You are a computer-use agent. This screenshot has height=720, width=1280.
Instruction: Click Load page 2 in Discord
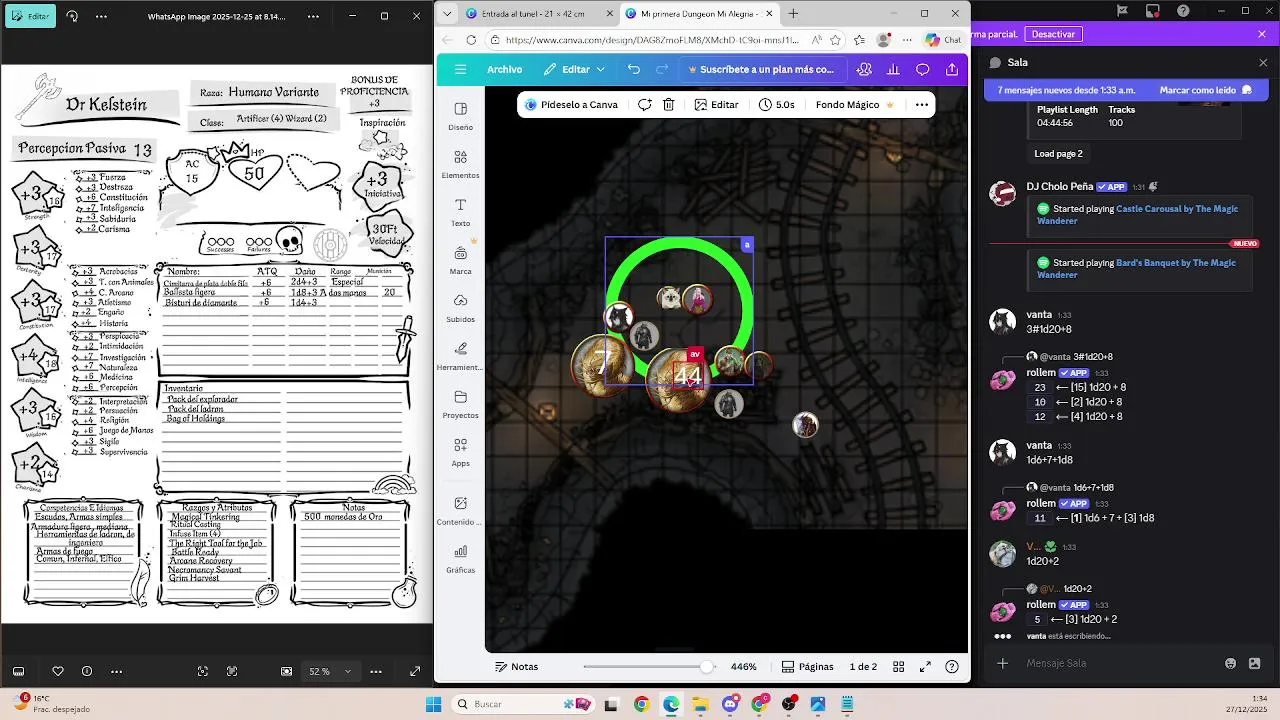(1058, 154)
